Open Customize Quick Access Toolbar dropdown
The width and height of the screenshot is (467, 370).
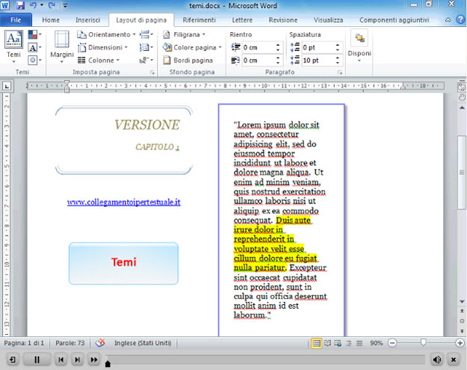click(65, 6)
